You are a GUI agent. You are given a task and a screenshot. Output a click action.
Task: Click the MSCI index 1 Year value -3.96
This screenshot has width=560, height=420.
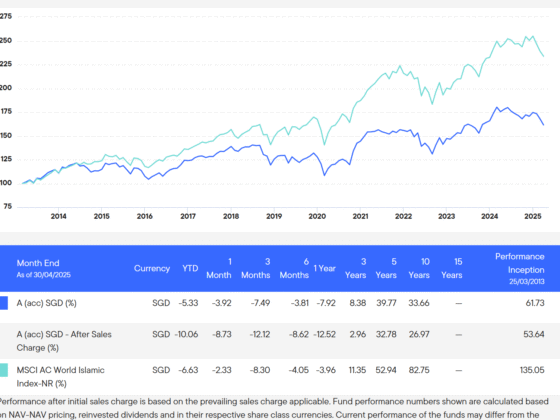pyautogui.click(x=326, y=370)
